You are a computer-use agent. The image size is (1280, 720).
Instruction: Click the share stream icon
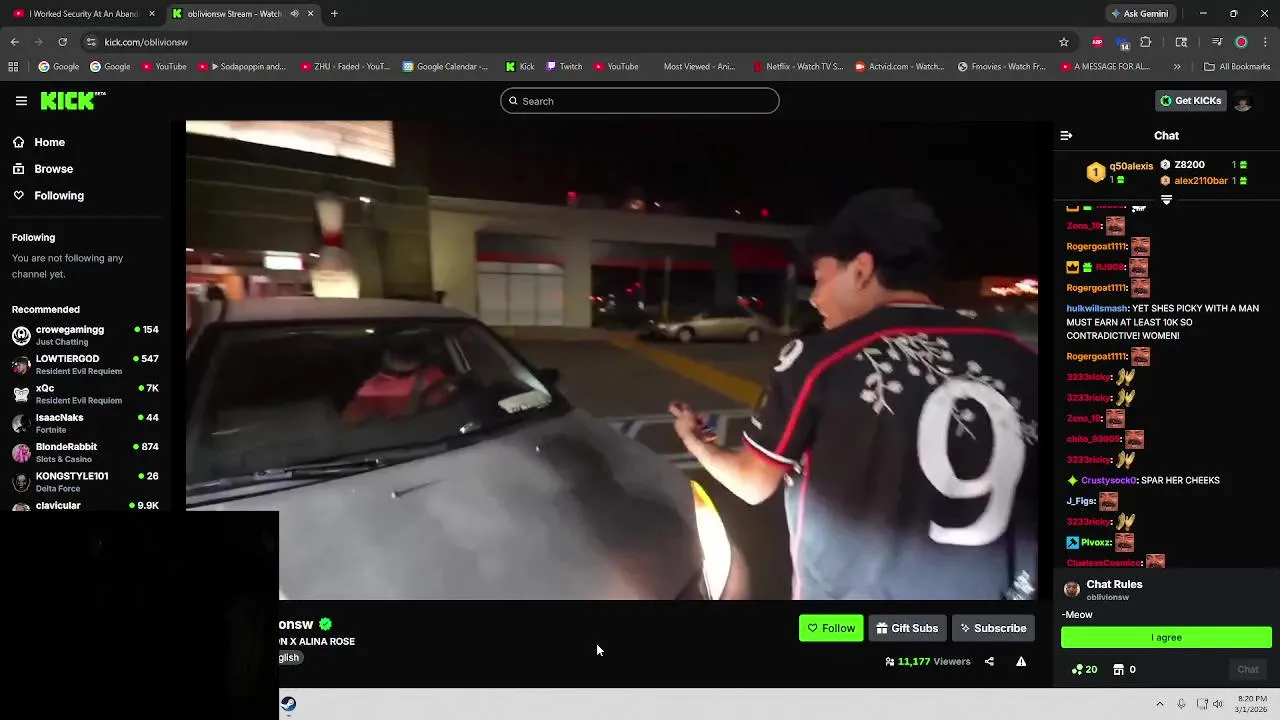pos(989,661)
